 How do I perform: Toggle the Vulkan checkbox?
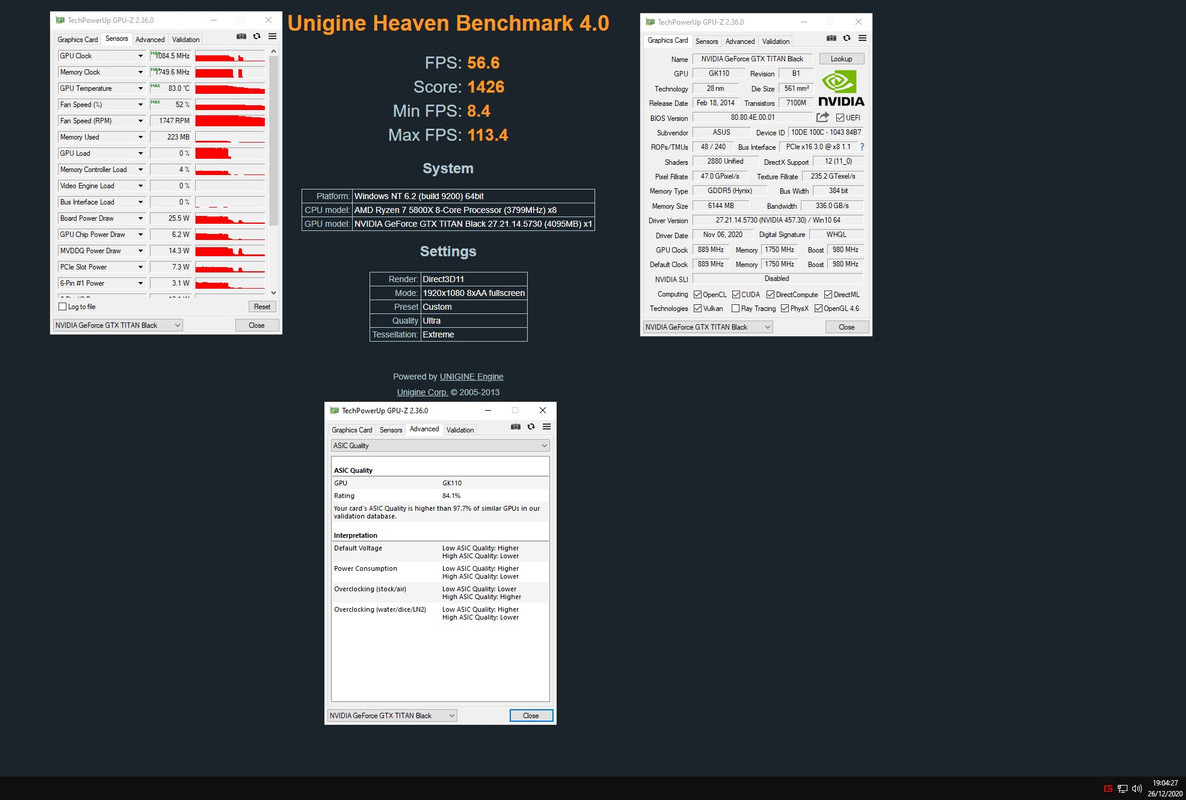[697, 309]
